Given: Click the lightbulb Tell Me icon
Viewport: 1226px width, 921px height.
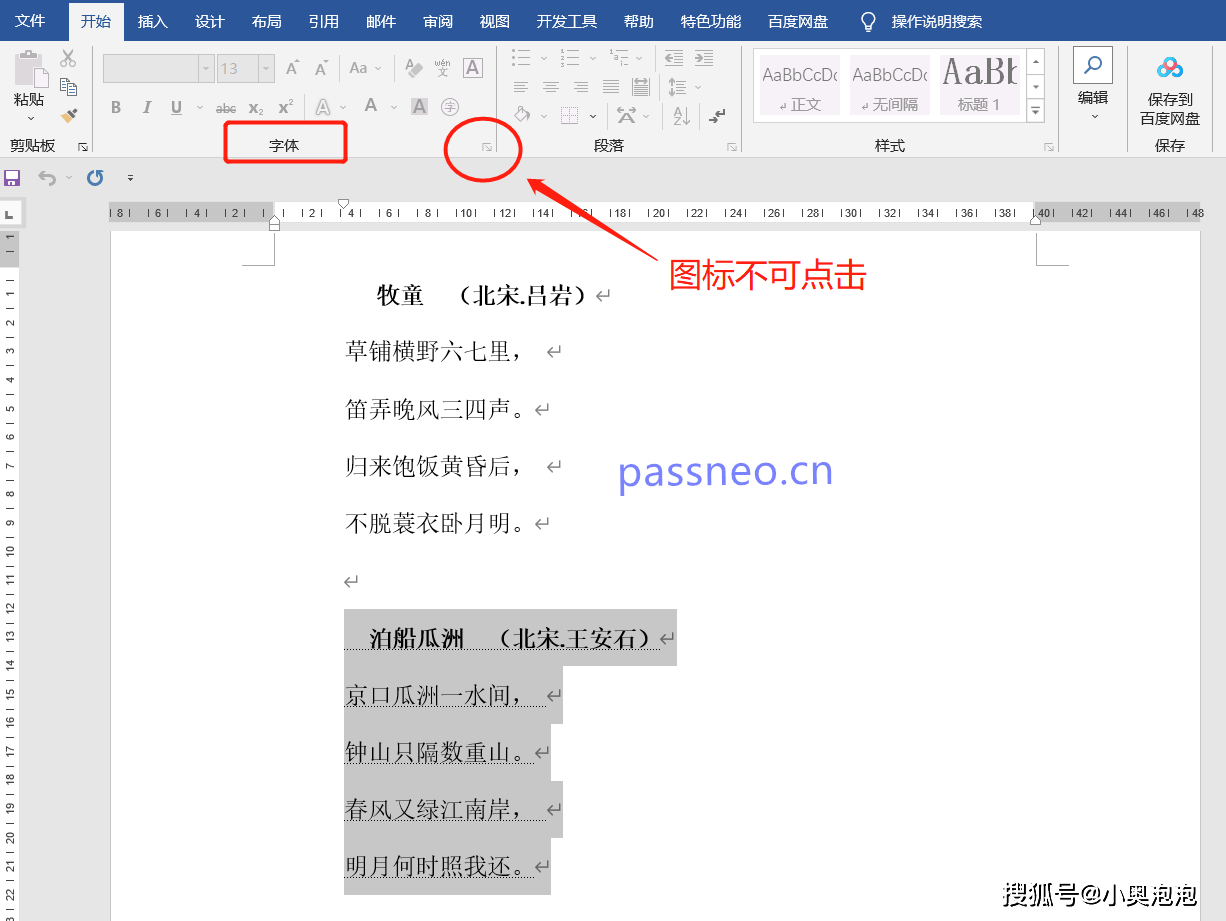Looking at the screenshot, I should 869,21.
